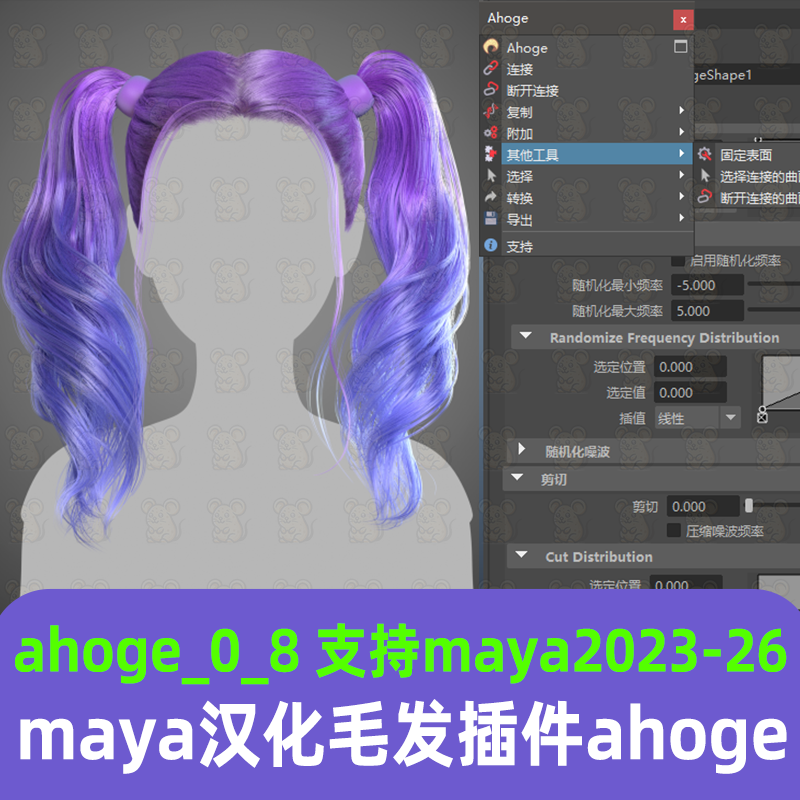800x800 pixels.
Task: Click the 选定值 field showing 0.000
Action: tap(690, 392)
